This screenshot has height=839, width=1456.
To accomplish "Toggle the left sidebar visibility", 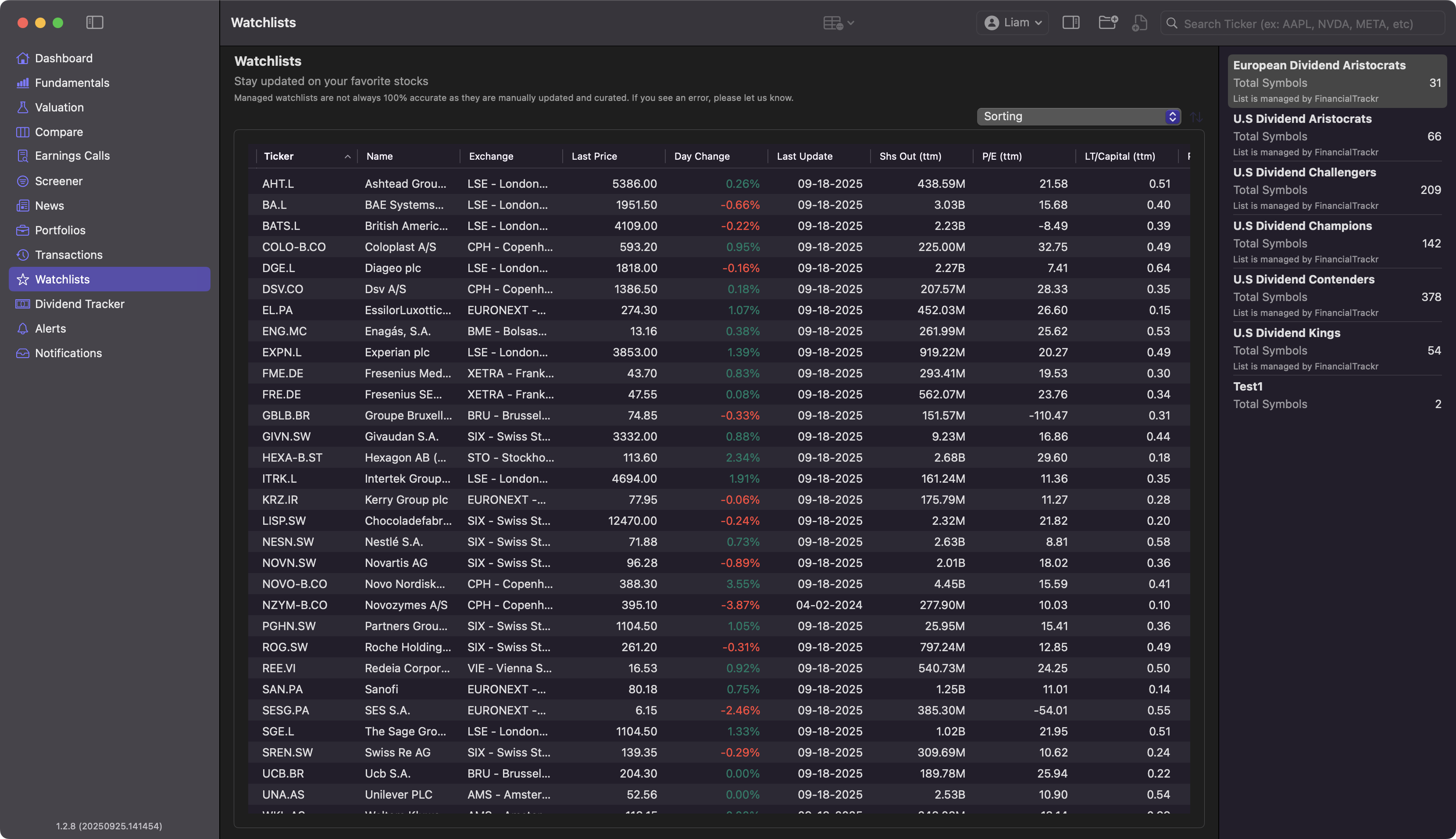I will tap(94, 22).
